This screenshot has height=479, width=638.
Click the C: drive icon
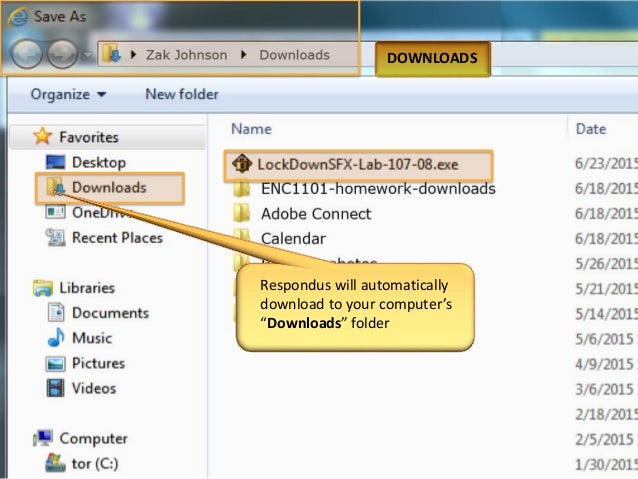(x=55, y=463)
